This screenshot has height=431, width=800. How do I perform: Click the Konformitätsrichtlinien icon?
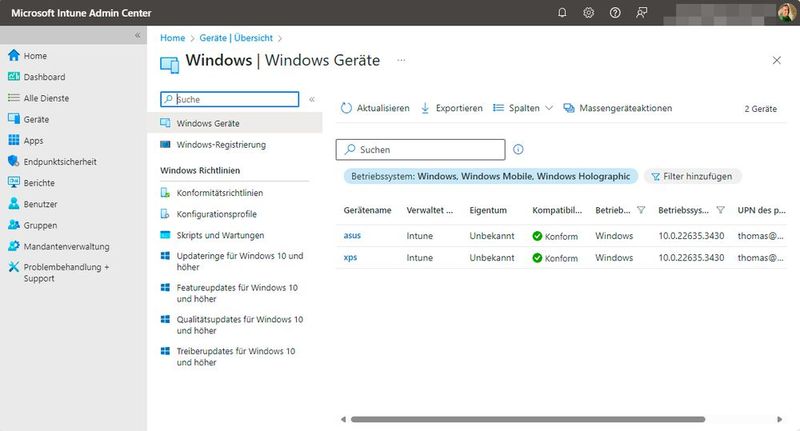point(165,192)
